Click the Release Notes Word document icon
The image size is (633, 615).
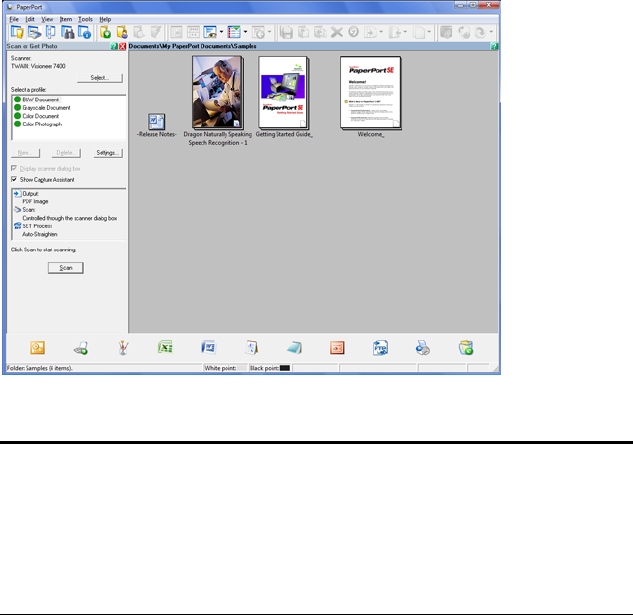tap(157, 121)
